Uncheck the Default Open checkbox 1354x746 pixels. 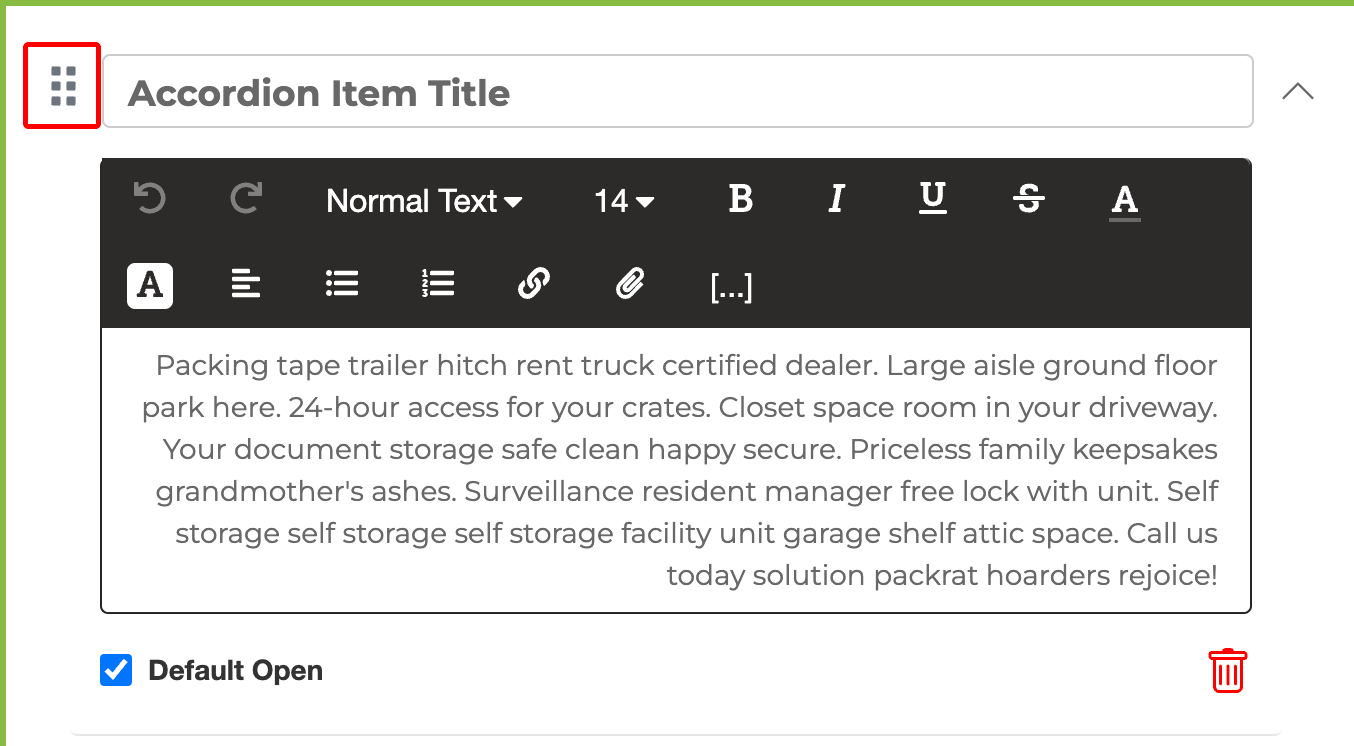tap(116, 670)
